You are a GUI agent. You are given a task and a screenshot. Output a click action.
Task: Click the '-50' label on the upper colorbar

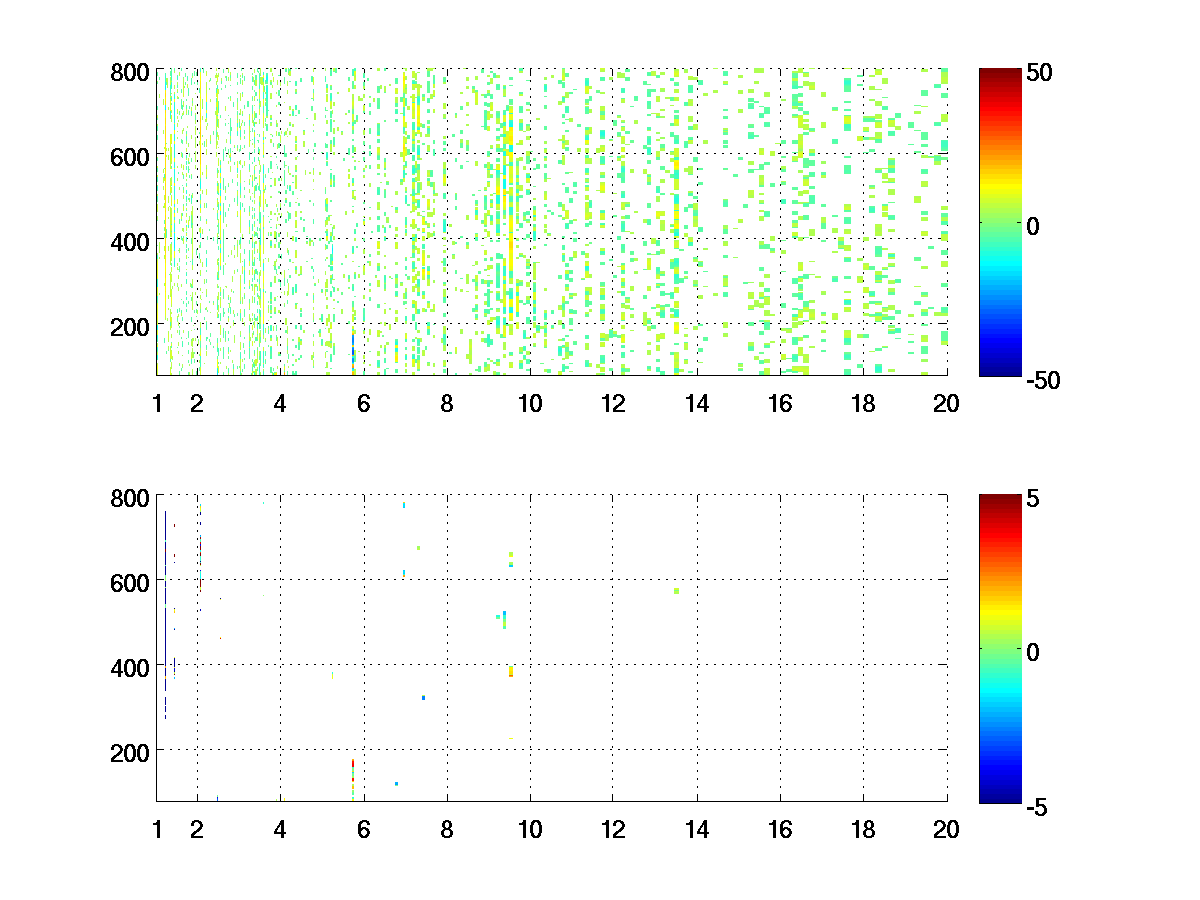pos(1041,380)
